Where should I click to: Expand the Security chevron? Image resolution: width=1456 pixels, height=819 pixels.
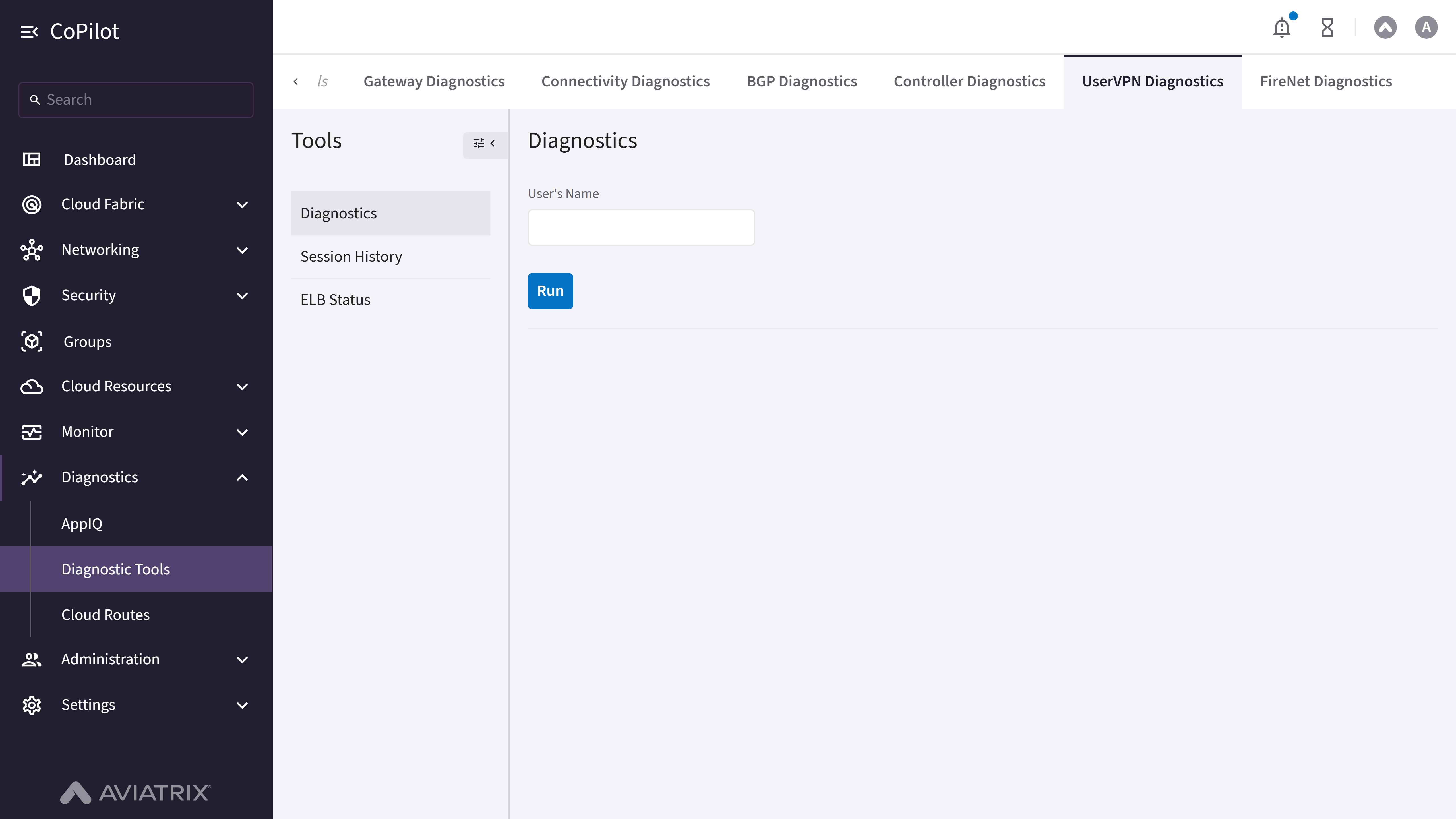click(242, 296)
